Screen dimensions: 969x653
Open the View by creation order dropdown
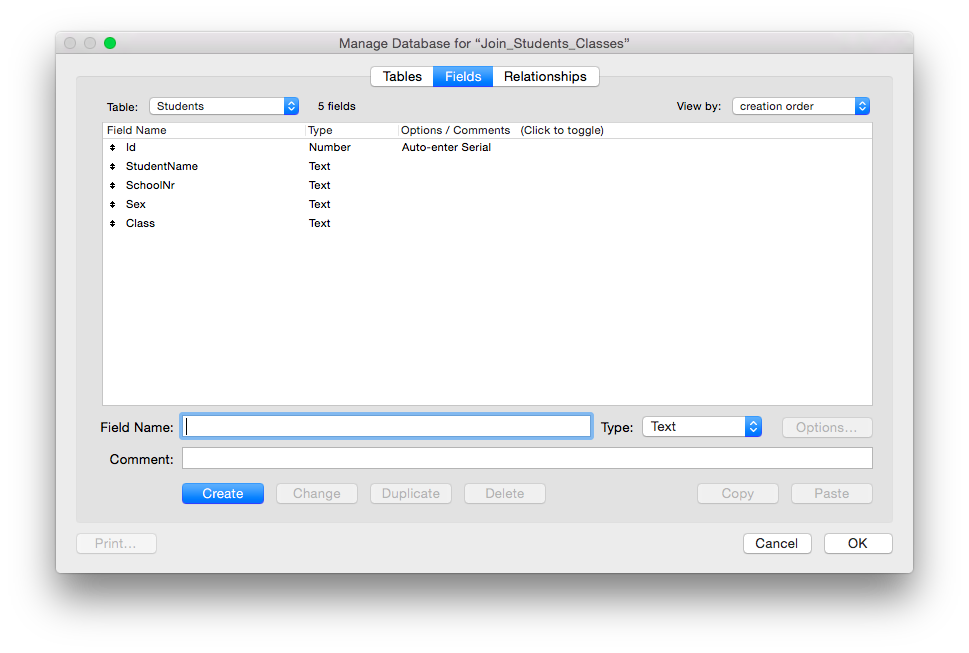point(801,106)
